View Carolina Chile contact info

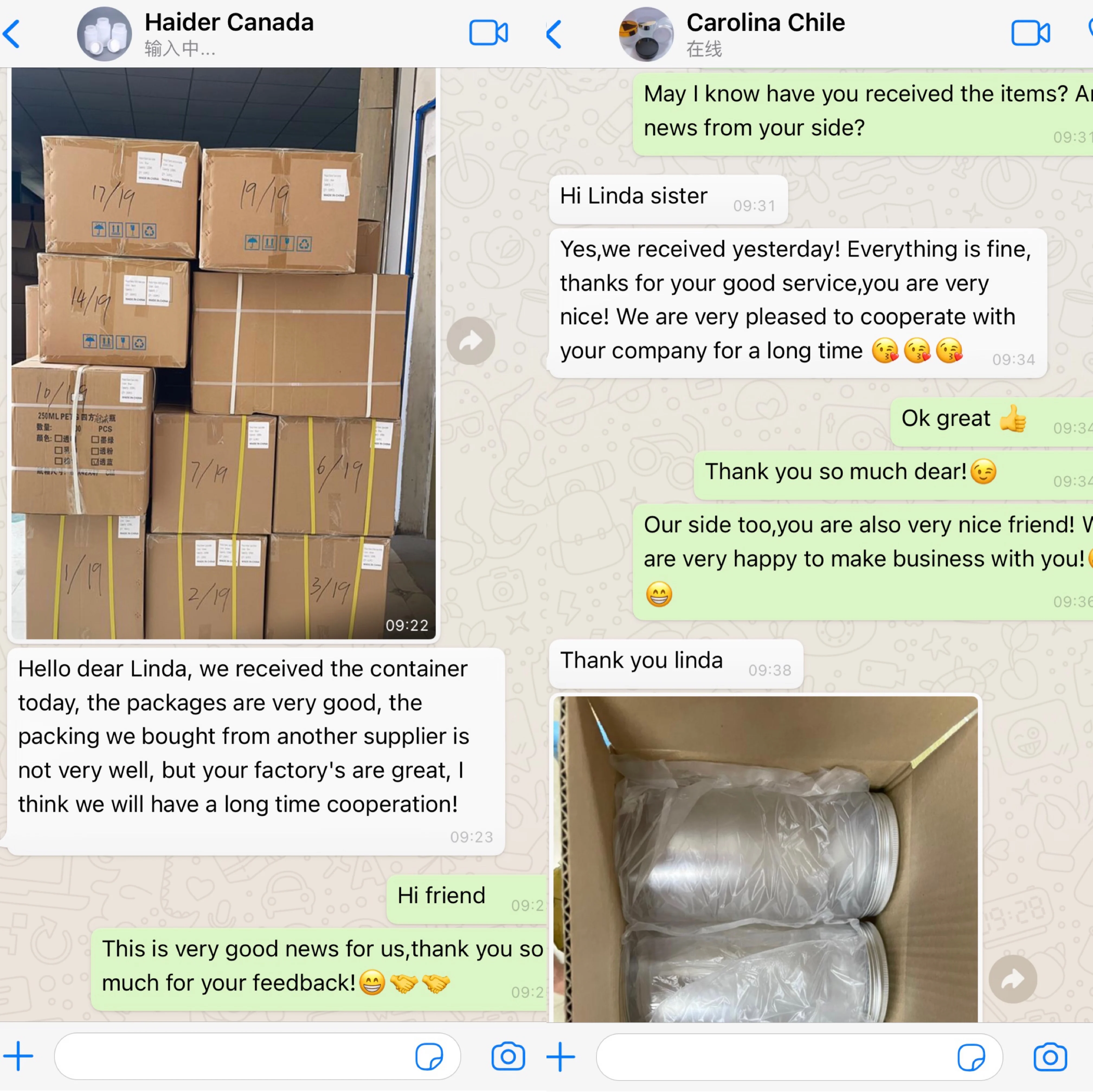pos(766,33)
